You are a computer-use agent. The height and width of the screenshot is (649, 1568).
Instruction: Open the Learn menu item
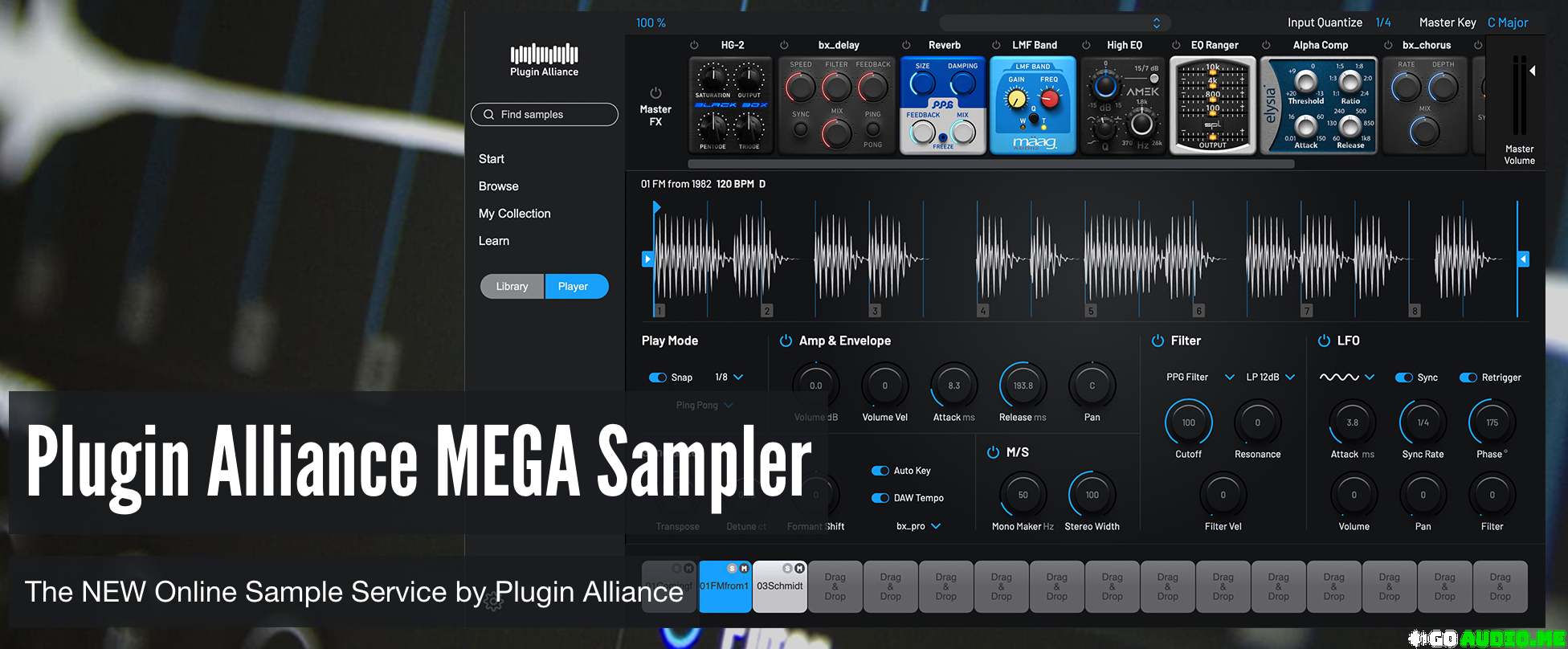tap(494, 241)
